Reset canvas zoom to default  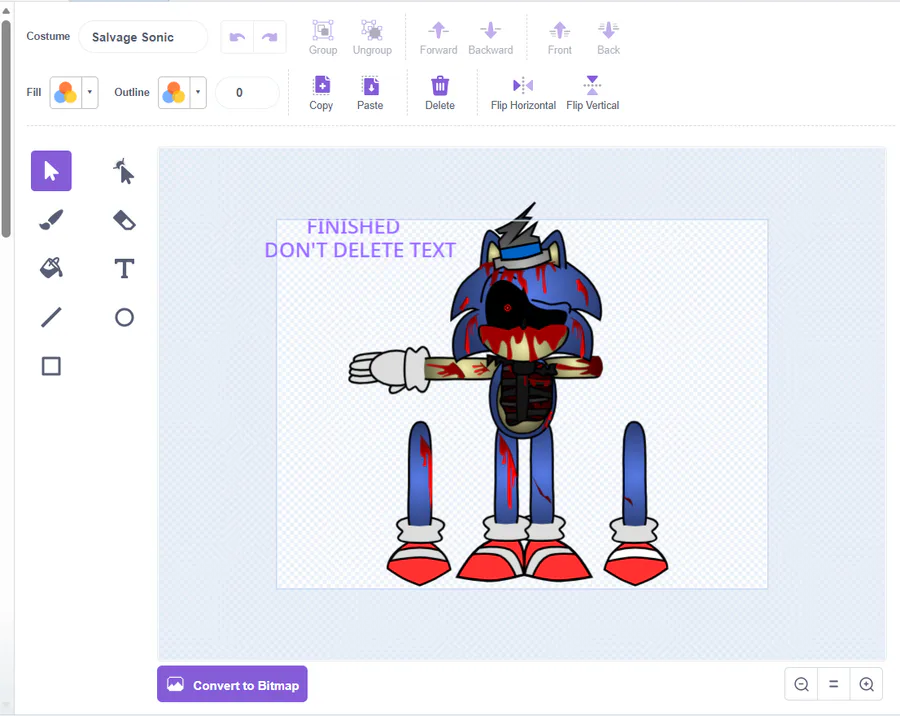coord(833,684)
